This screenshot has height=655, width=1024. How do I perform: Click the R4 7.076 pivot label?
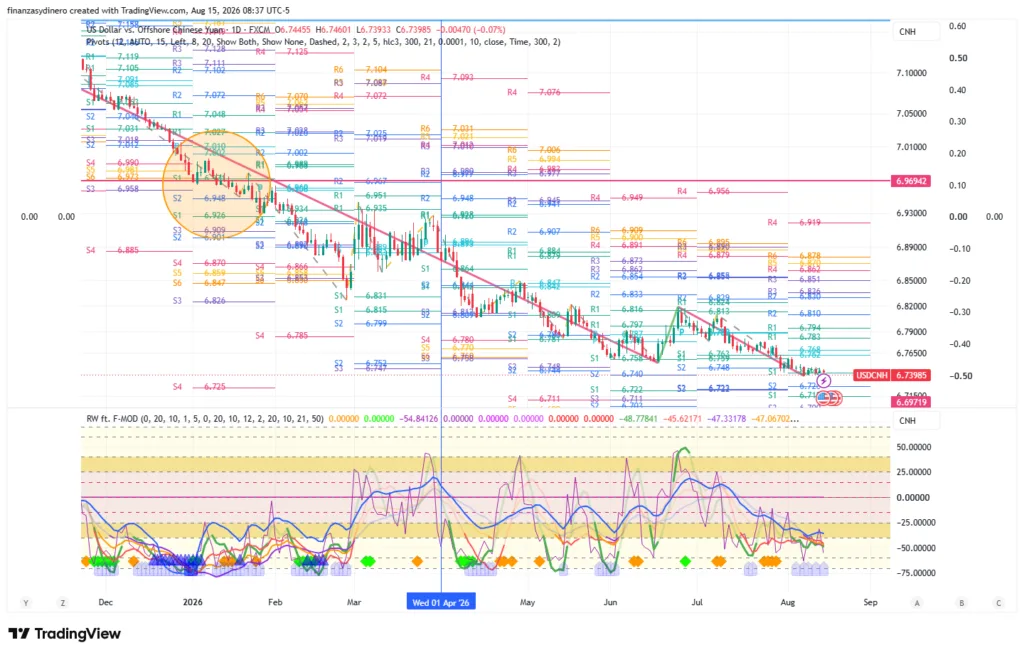tap(534, 93)
